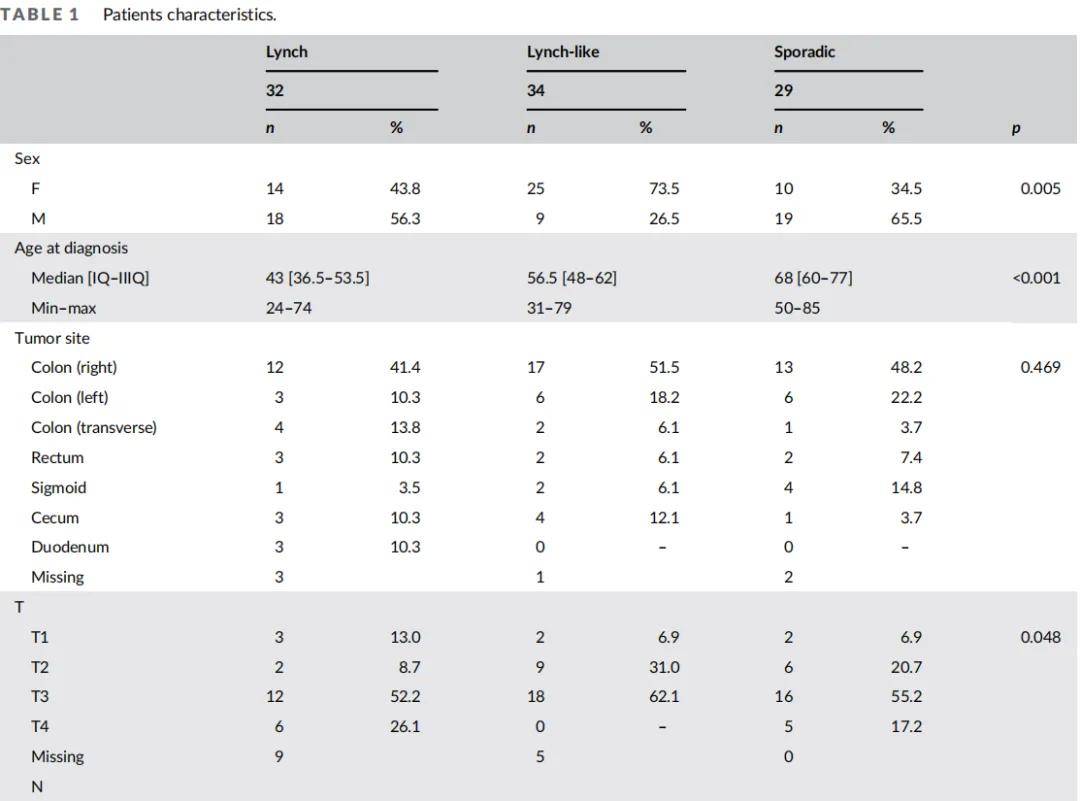Select the "Min–max" row label
The width and height of the screenshot is (1080, 801).
click(64, 308)
